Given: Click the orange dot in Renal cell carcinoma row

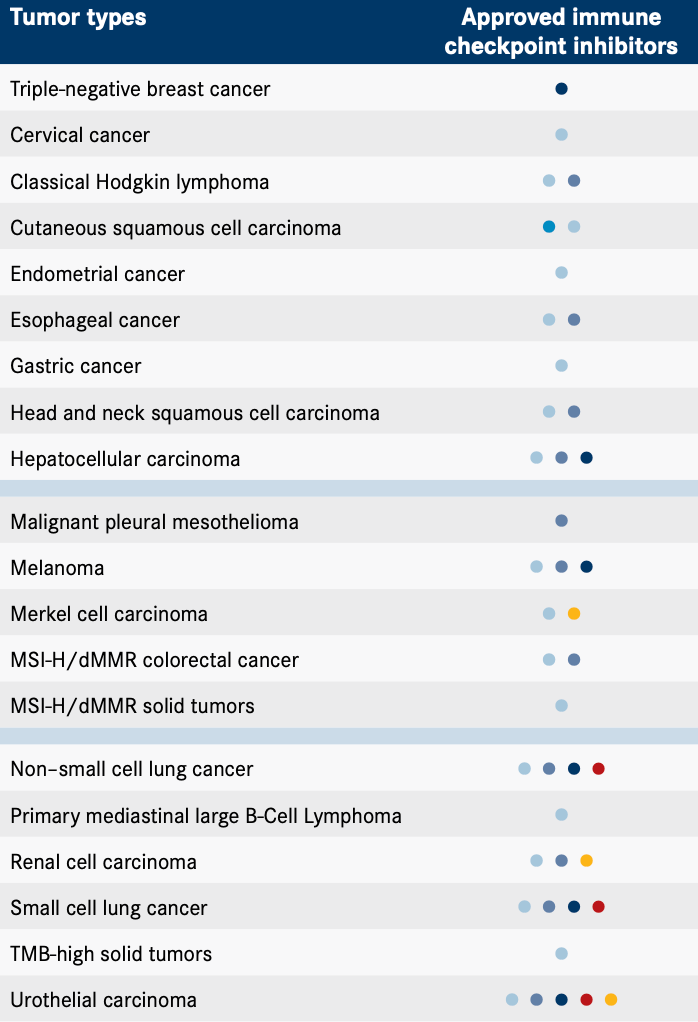Looking at the screenshot, I should point(586,861).
